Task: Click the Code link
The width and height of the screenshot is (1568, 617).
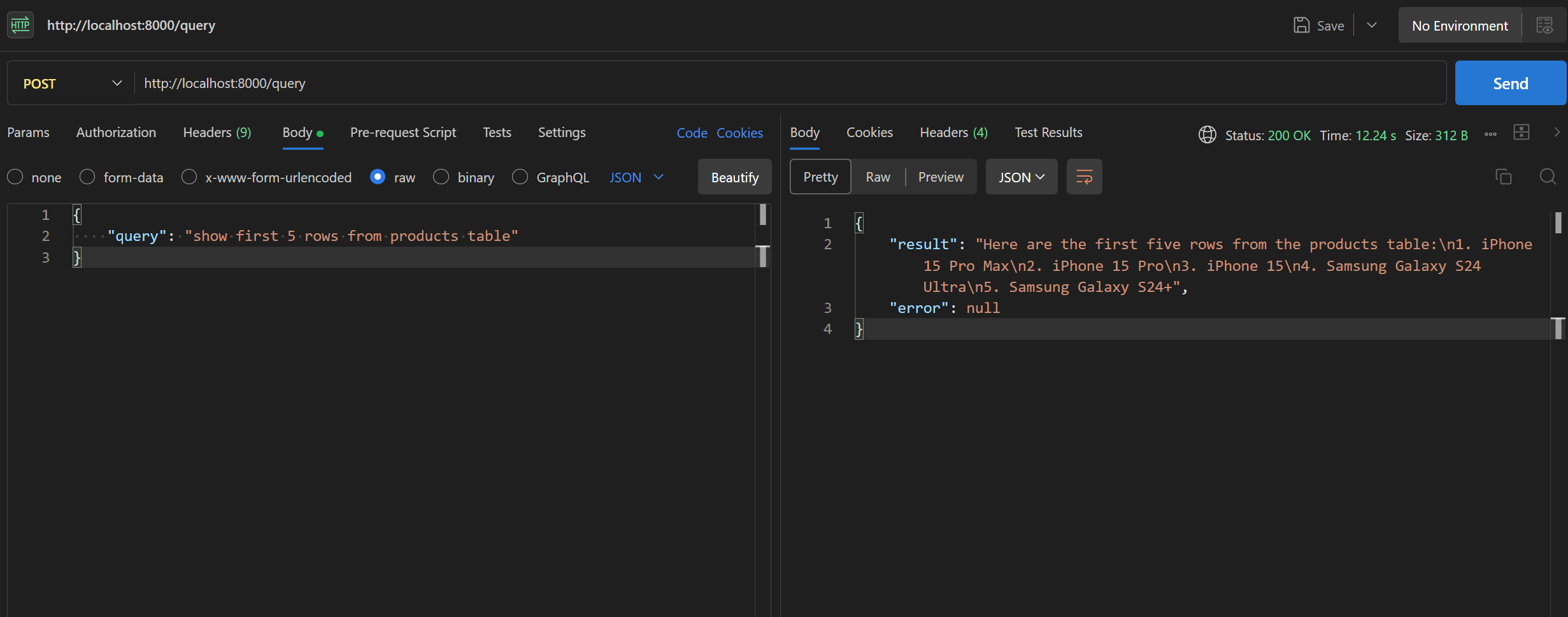Action: [x=692, y=133]
